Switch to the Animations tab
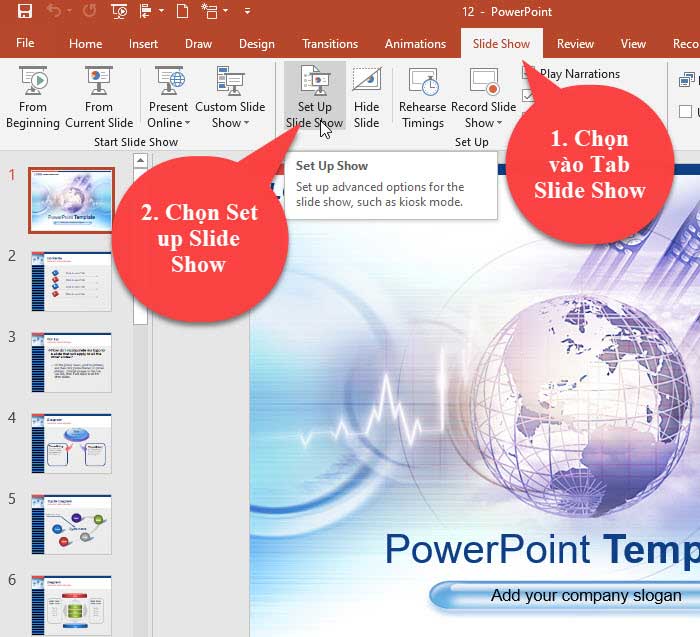The height and width of the screenshot is (637, 700). 415,44
